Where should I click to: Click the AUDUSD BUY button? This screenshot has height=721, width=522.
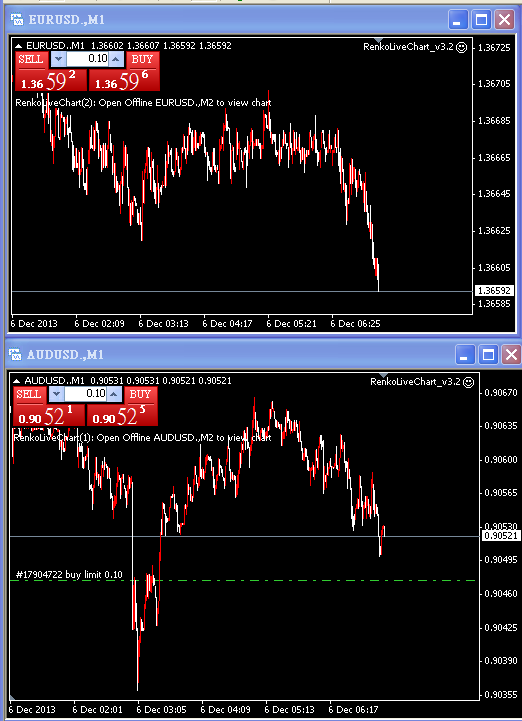(140, 394)
